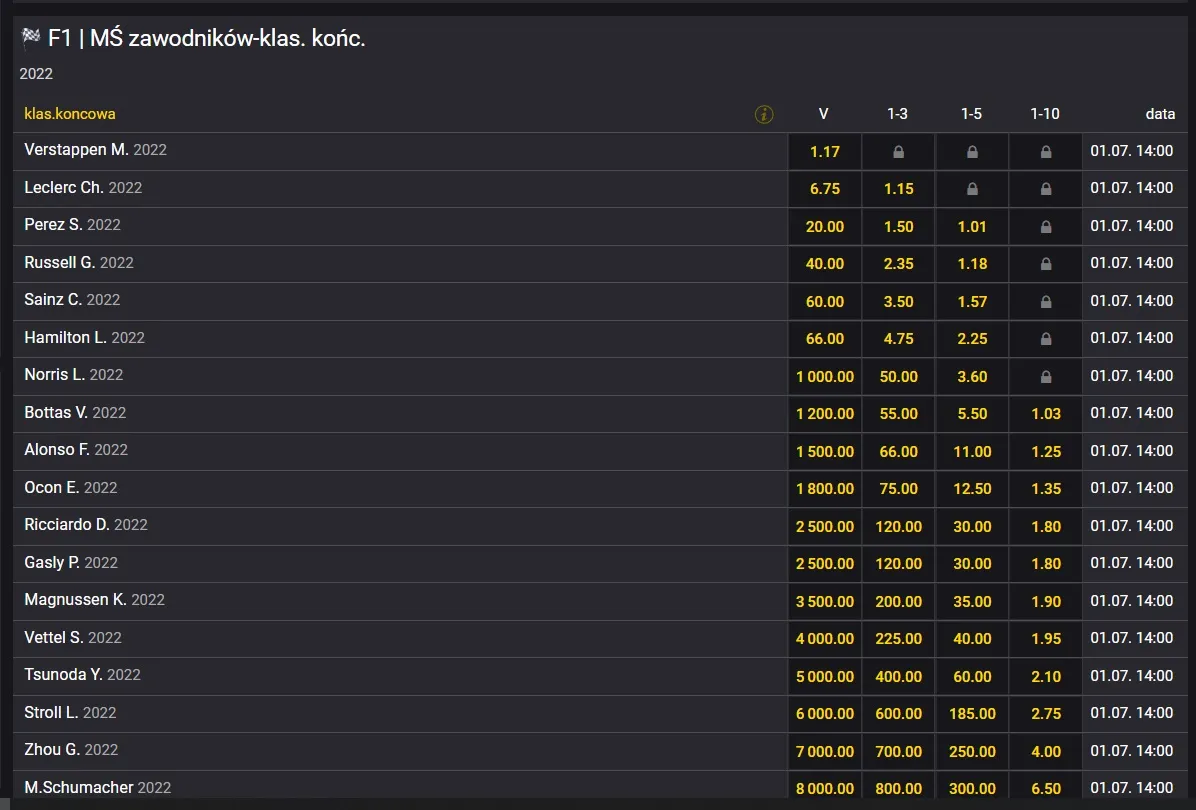The width and height of the screenshot is (1196, 810).
Task: Pick Alonso top-5 odds 11.00
Action: pos(972,452)
